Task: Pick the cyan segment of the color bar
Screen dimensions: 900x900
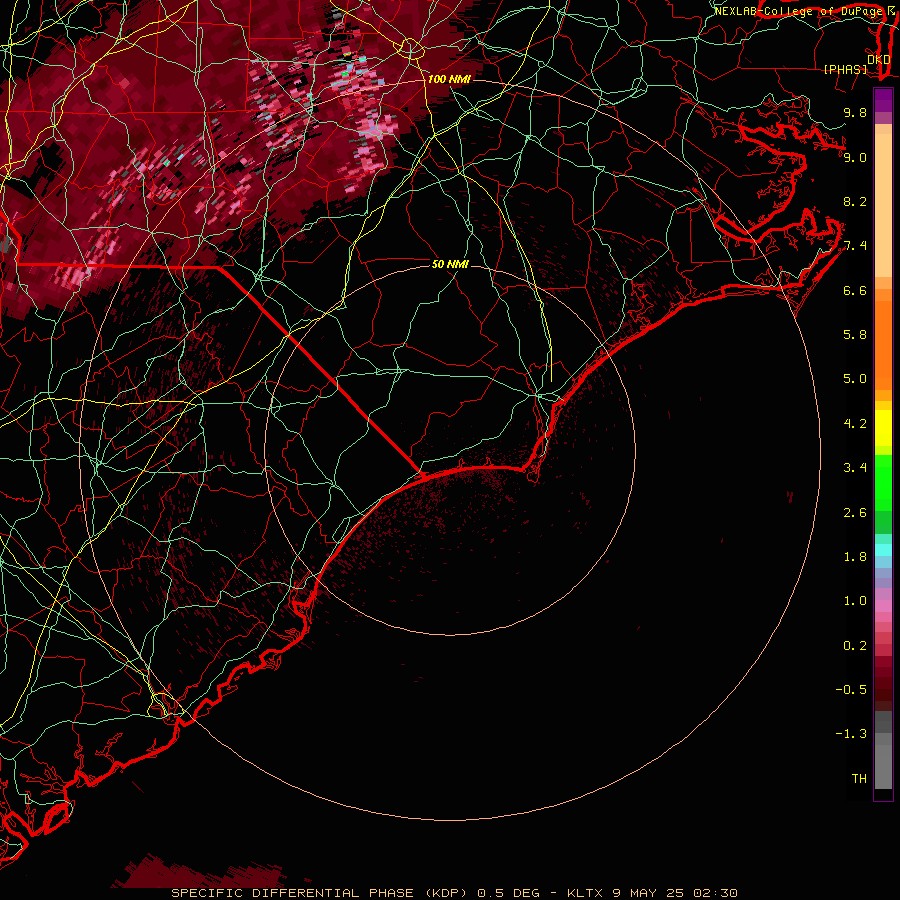Action: click(x=883, y=550)
